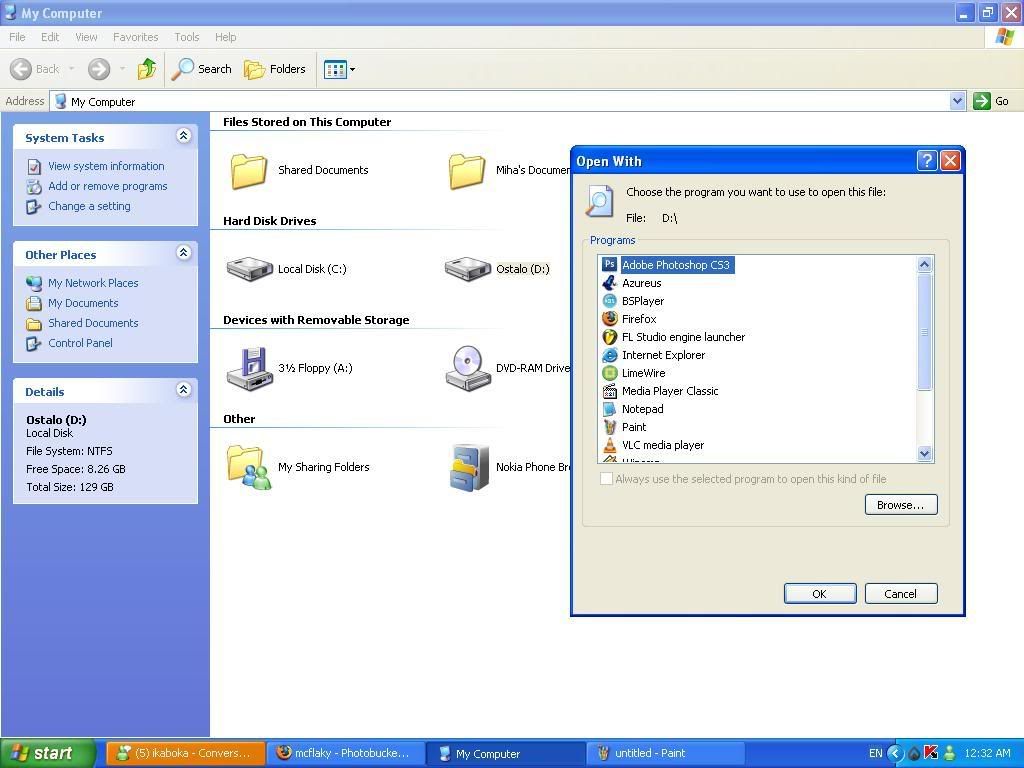Click the Programs list scroll up arrow

924,264
